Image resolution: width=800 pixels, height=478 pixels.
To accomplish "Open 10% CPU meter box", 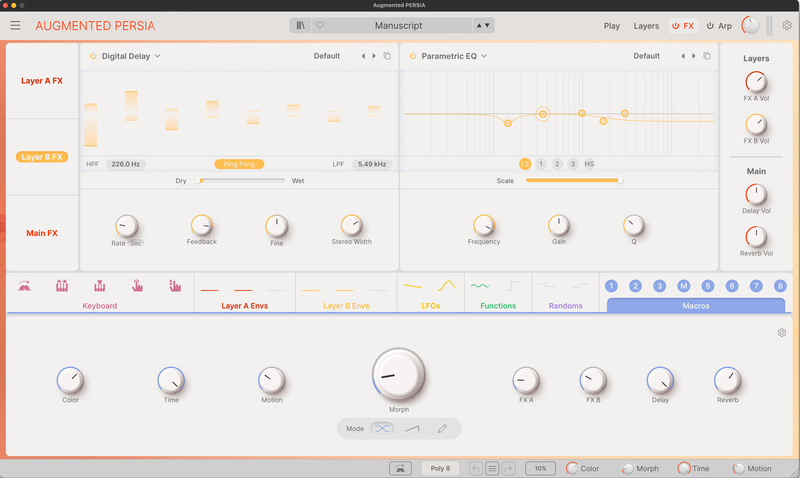I will (x=540, y=468).
